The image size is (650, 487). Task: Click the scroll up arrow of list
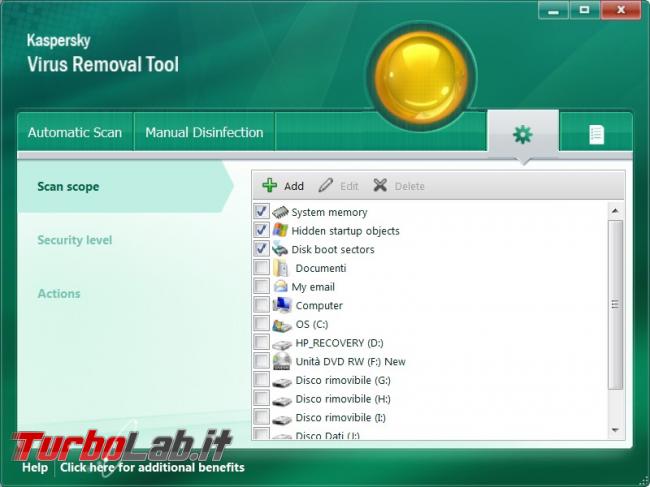point(615,211)
